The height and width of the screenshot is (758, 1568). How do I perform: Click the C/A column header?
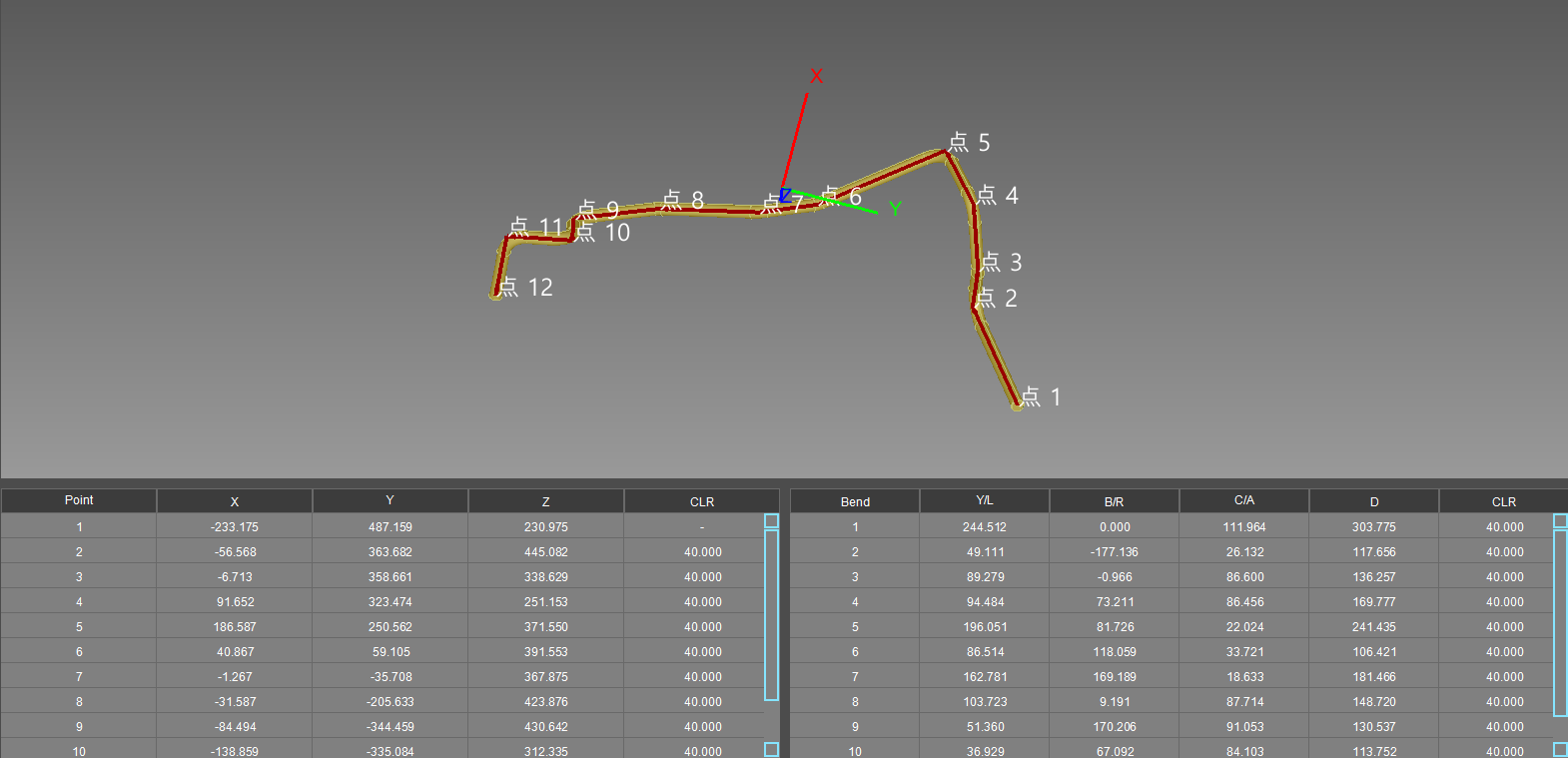click(1243, 500)
